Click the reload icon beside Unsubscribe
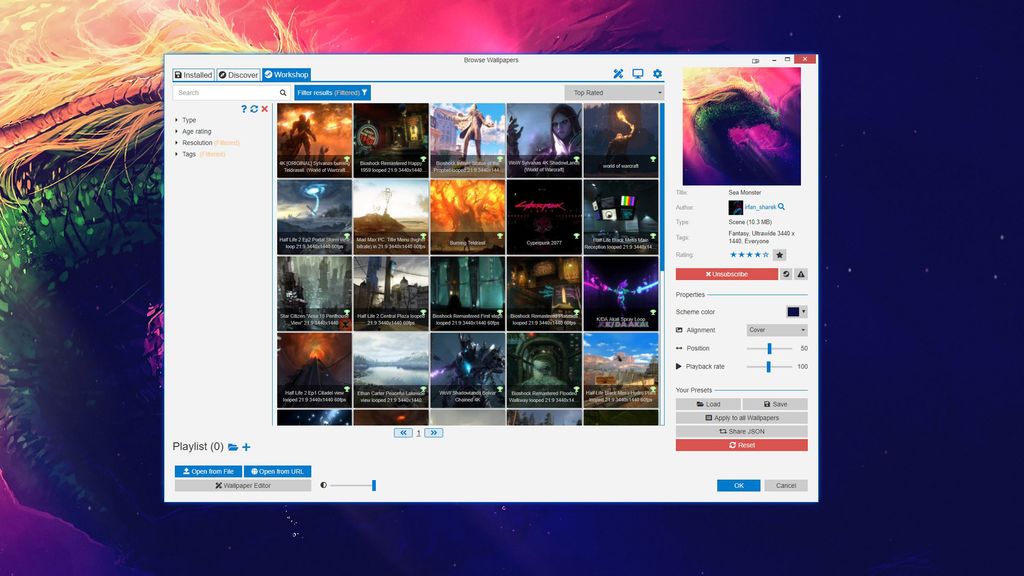The height and width of the screenshot is (576, 1024). pos(786,274)
